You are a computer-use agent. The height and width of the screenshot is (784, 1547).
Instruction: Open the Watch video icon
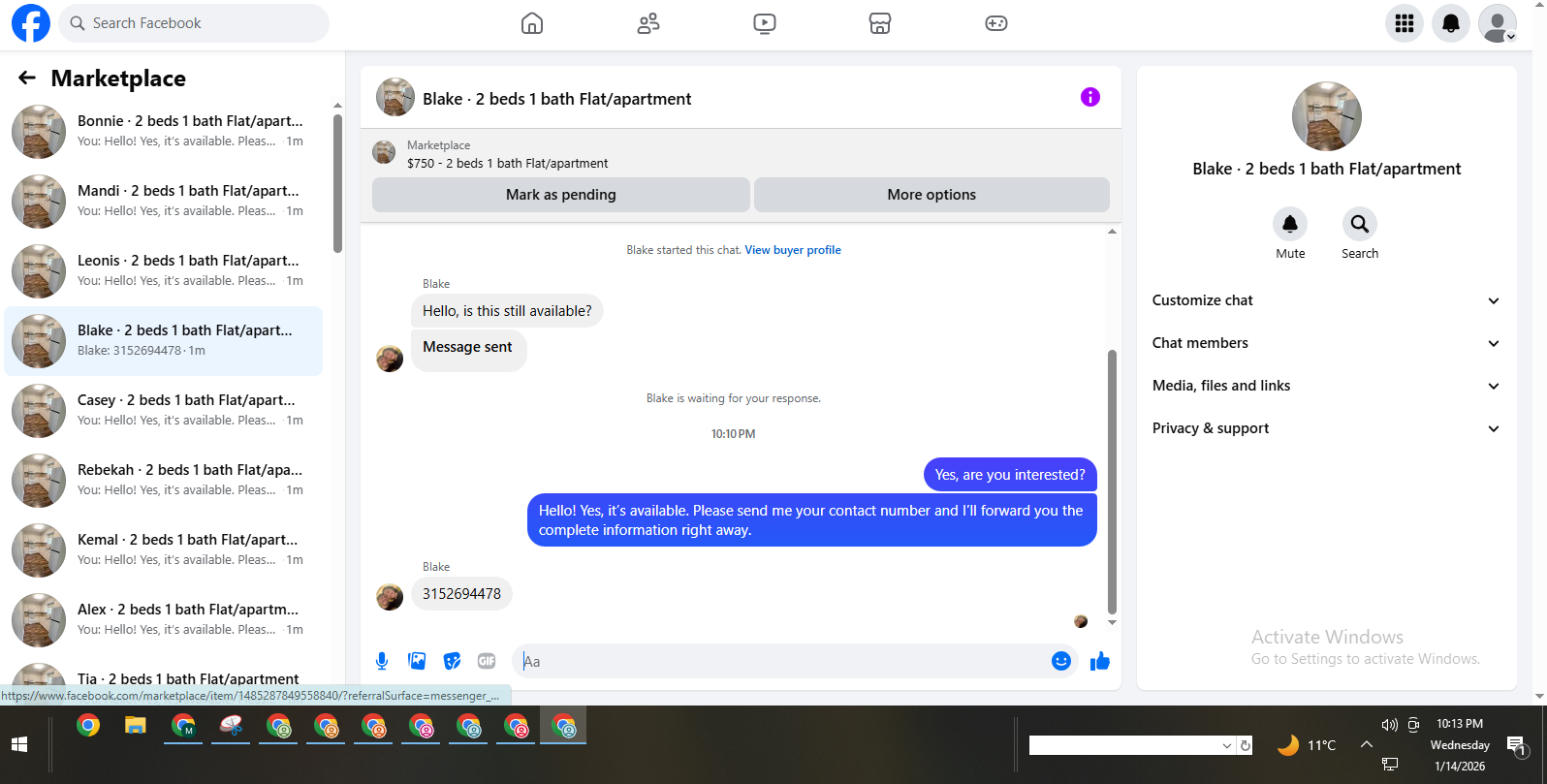(x=765, y=23)
